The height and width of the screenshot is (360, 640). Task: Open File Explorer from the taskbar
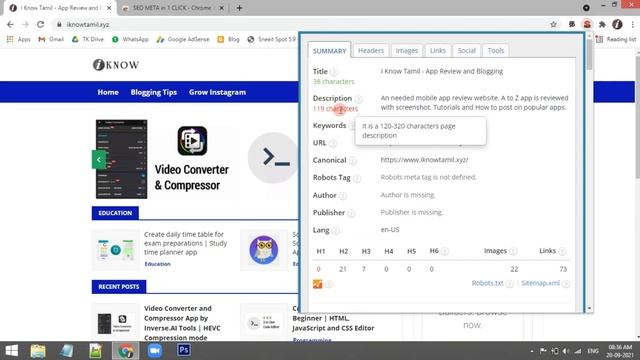38,351
